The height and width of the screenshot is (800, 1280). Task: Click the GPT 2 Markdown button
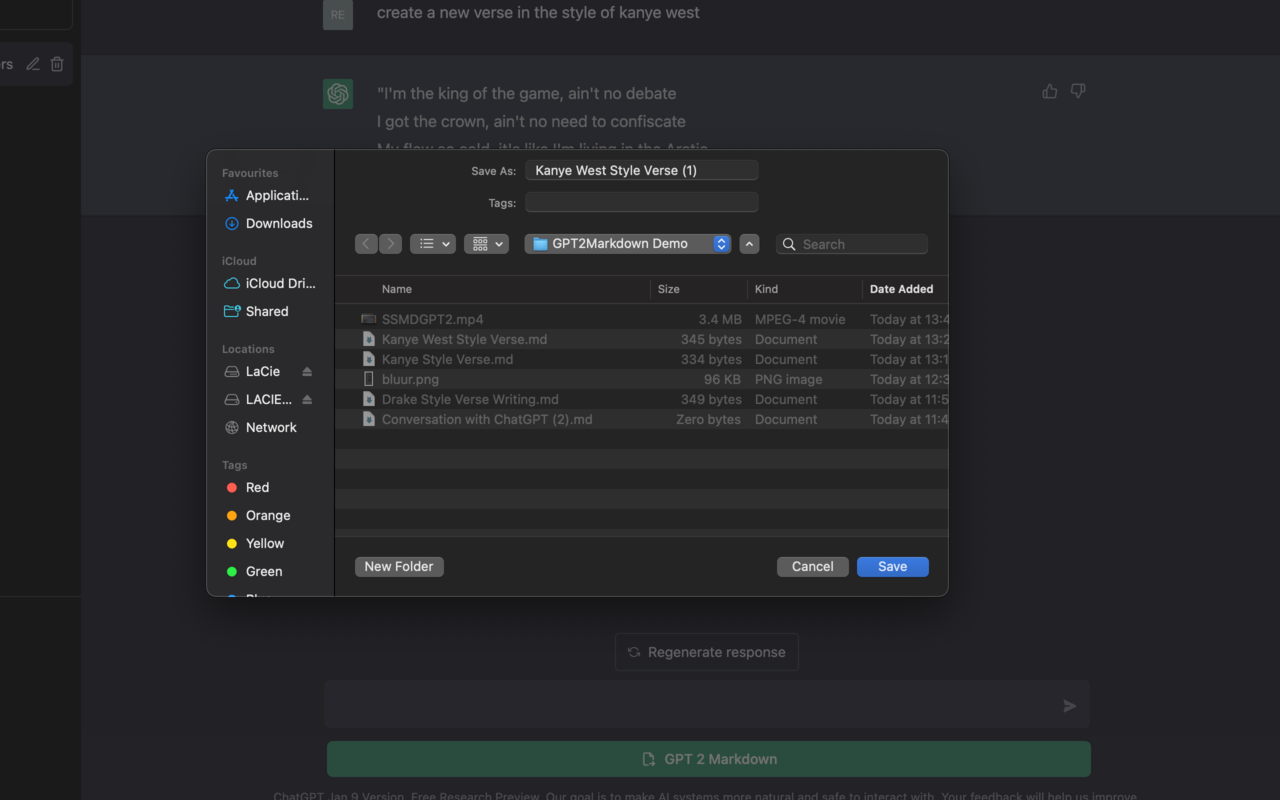pos(708,759)
